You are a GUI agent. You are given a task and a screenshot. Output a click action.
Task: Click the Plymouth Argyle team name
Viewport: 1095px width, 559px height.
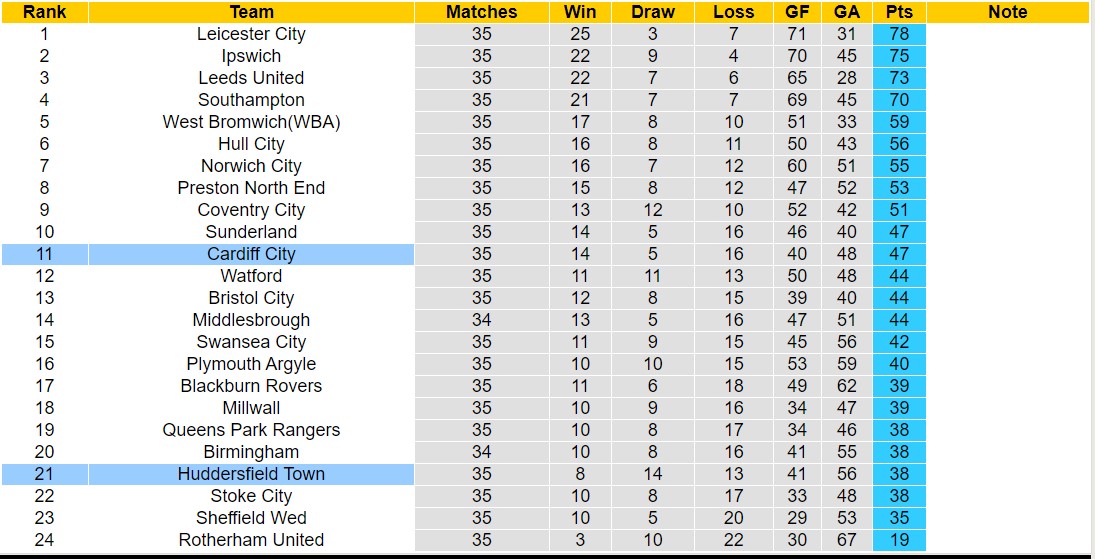tap(251, 364)
